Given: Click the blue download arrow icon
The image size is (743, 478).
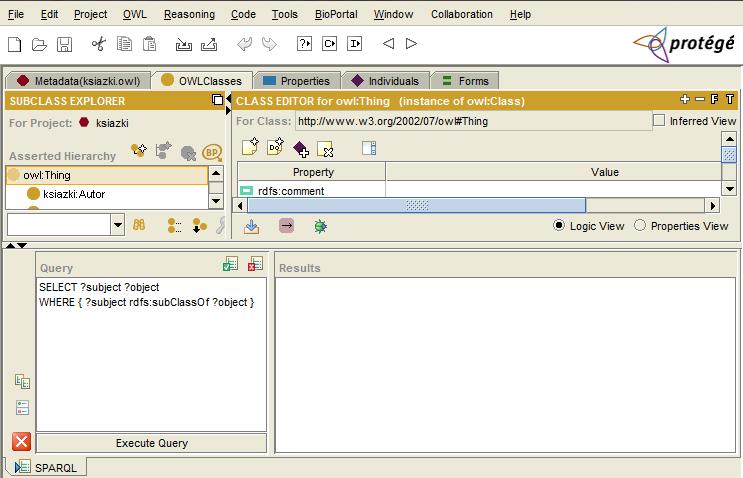Looking at the screenshot, I should (x=252, y=226).
